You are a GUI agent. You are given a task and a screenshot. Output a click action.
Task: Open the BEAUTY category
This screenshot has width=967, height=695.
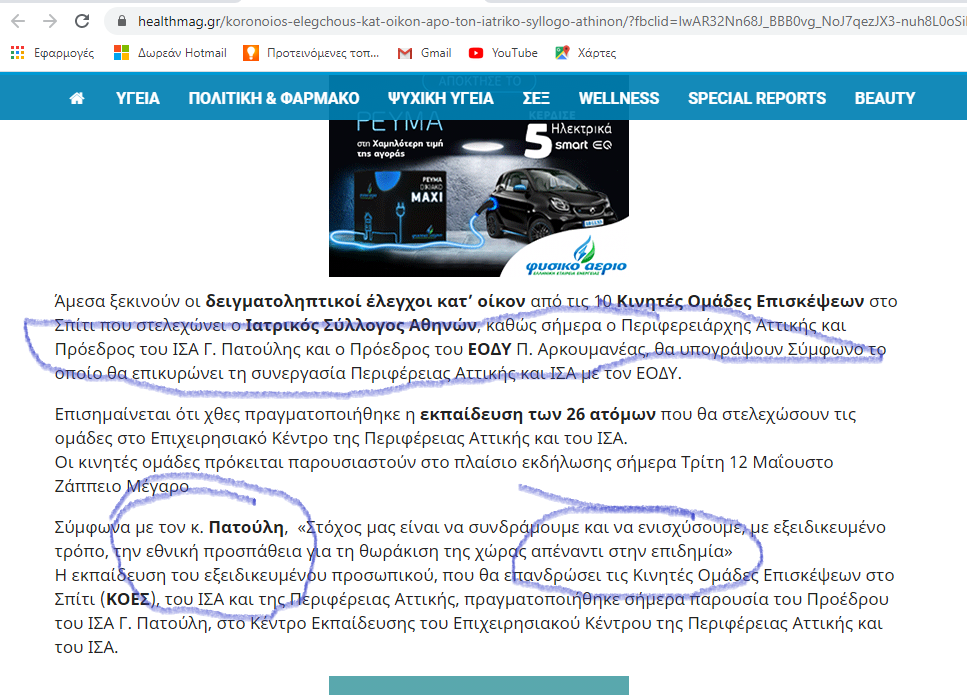885,98
